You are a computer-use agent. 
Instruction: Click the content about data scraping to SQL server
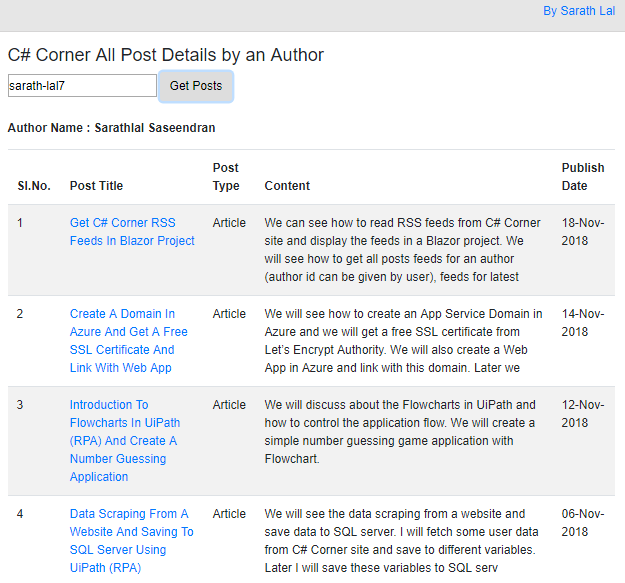click(x=401, y=541)
